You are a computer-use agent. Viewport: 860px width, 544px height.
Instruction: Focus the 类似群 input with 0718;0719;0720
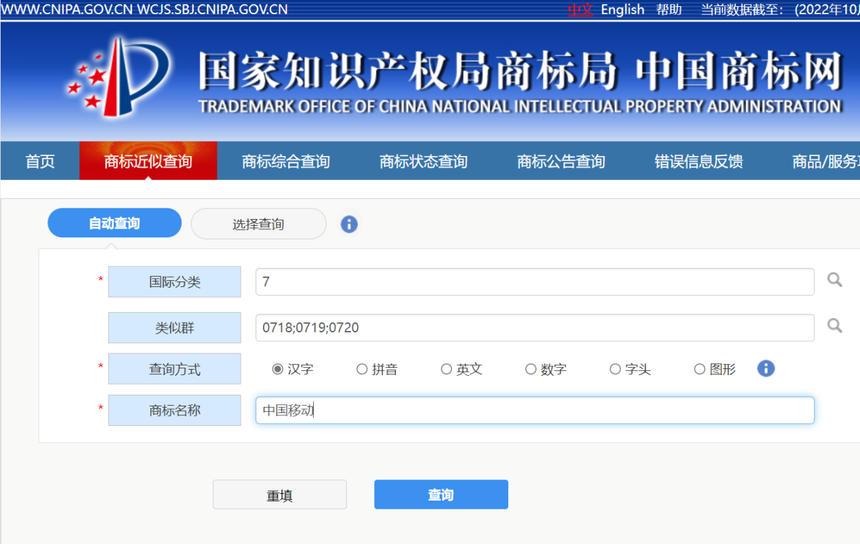pos(535,328)
